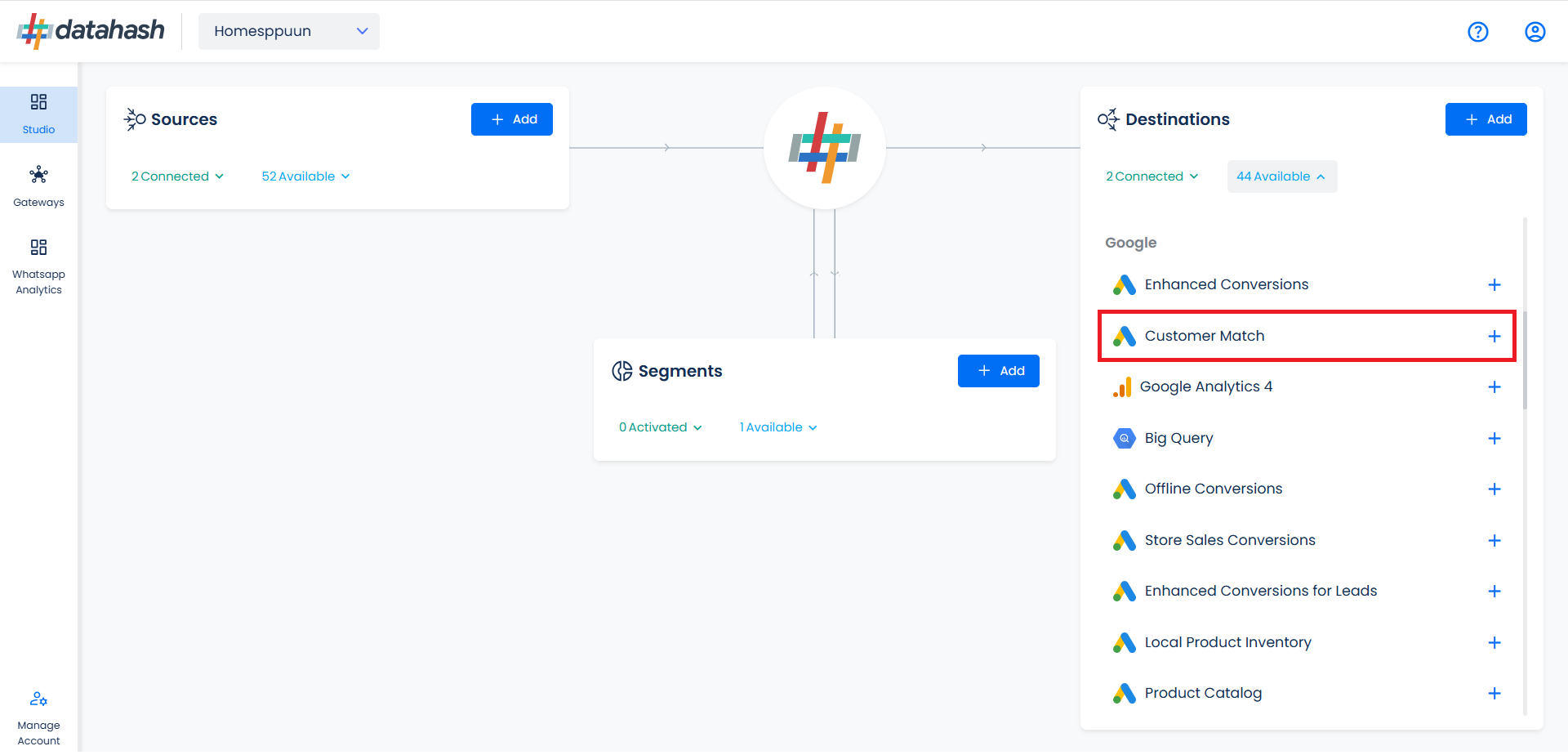The image size is (1568, 755).
Task: Select the Offline Conversions label
Action: [x=1214, y=489]
